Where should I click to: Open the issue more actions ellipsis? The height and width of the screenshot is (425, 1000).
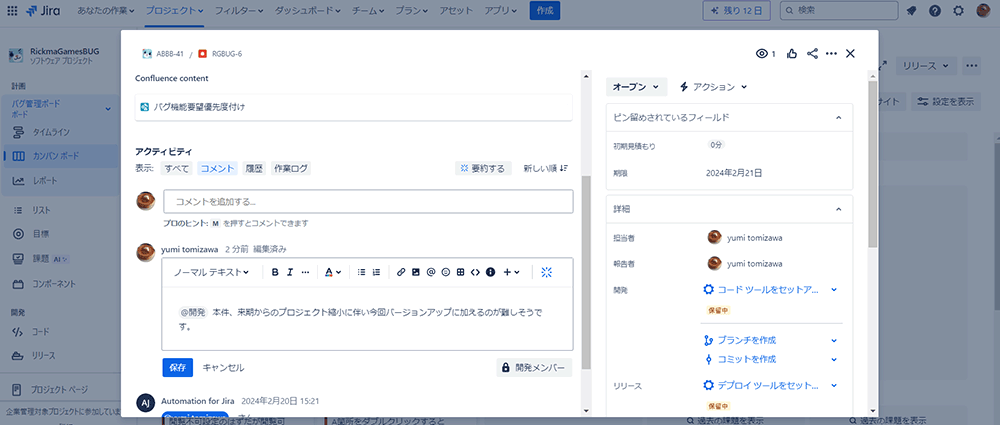[x=831, y=54]
